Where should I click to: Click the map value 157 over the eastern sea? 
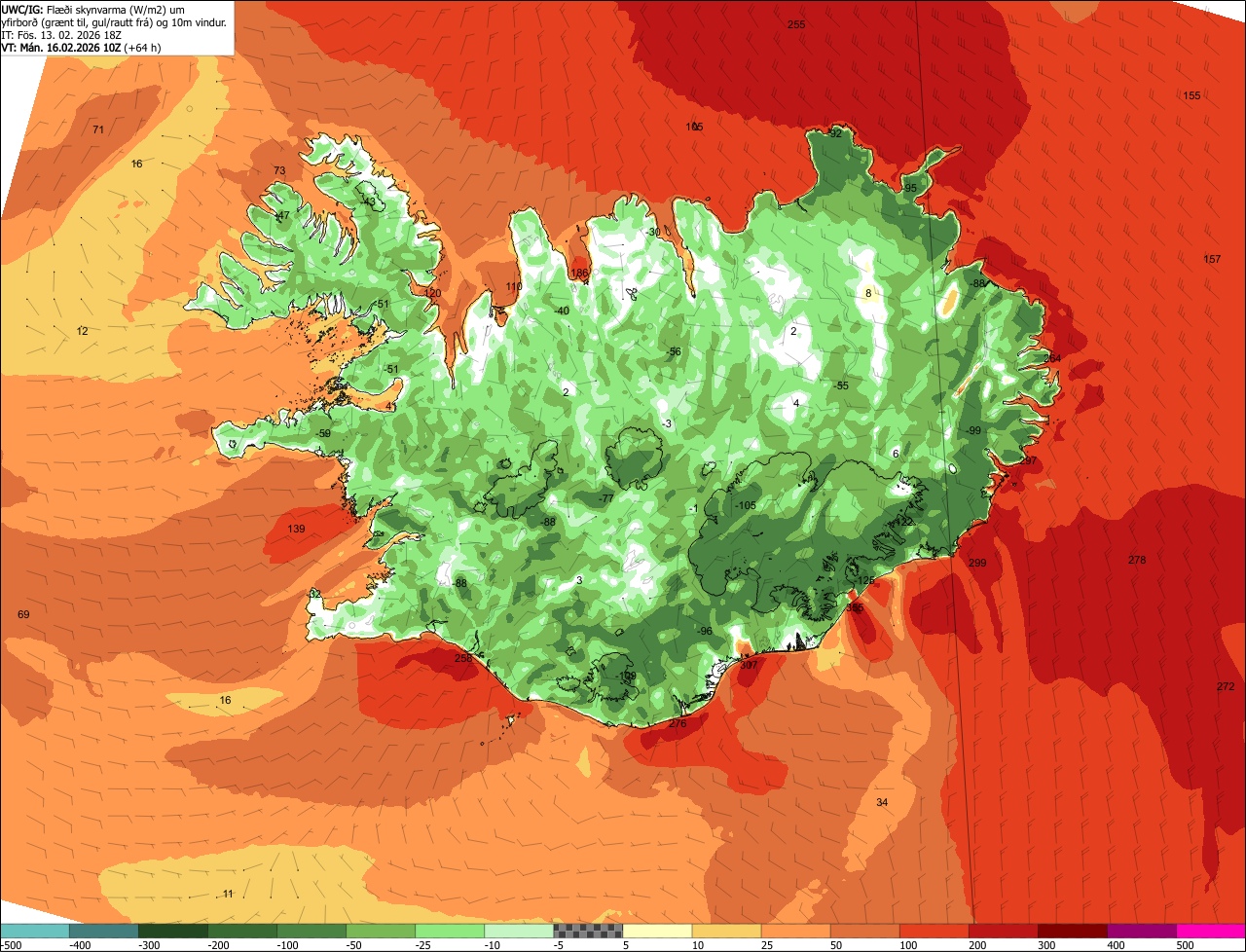click(x=1212, y=259)
